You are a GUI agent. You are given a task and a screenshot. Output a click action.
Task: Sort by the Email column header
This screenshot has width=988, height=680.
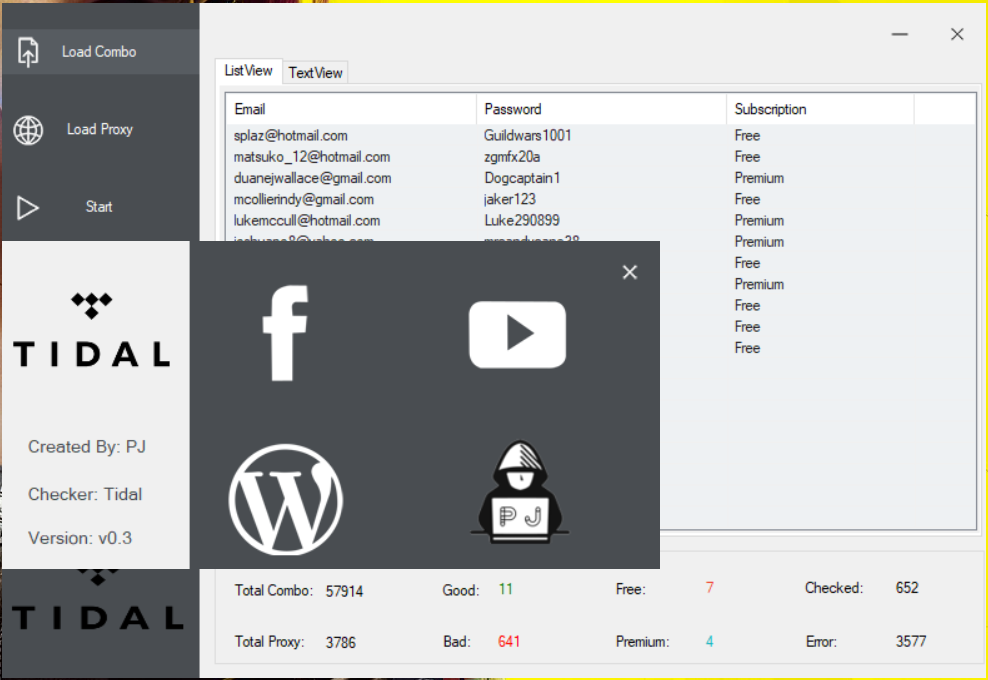click(351, 109)
